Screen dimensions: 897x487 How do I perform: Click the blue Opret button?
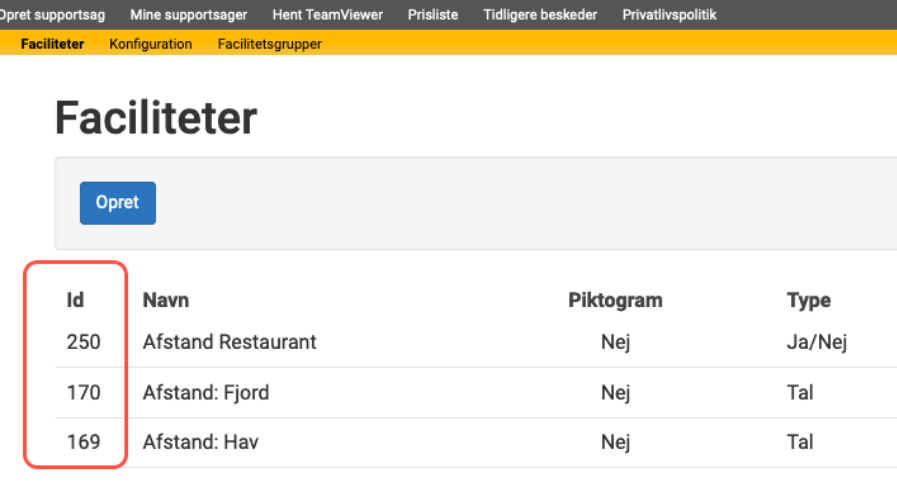[x=118, y=203]
